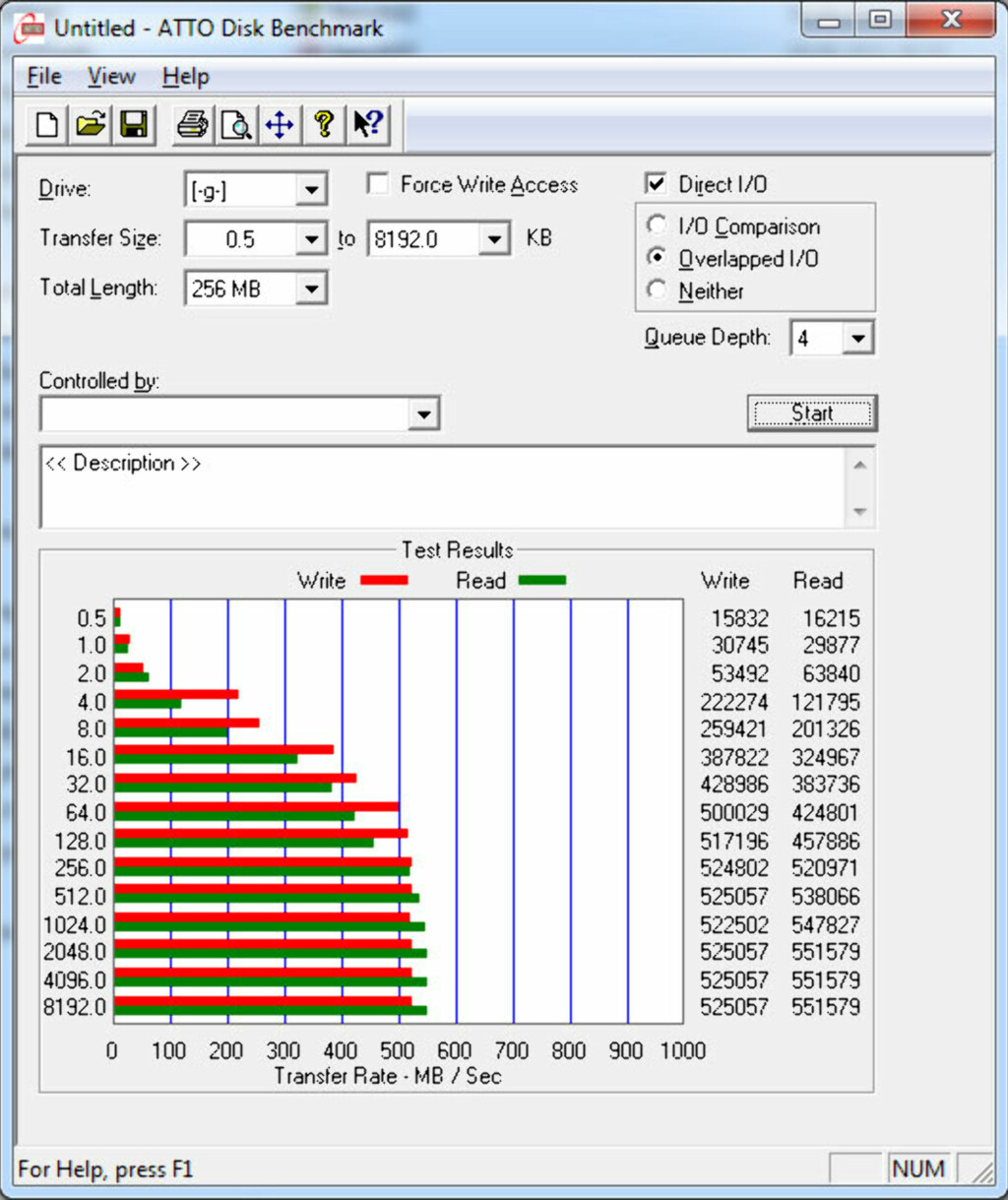Image resolution: width=1008 pixels, height=1200 pixels.
Task: Click the ATTO app icon in title bar
Action: coord(30,28)
